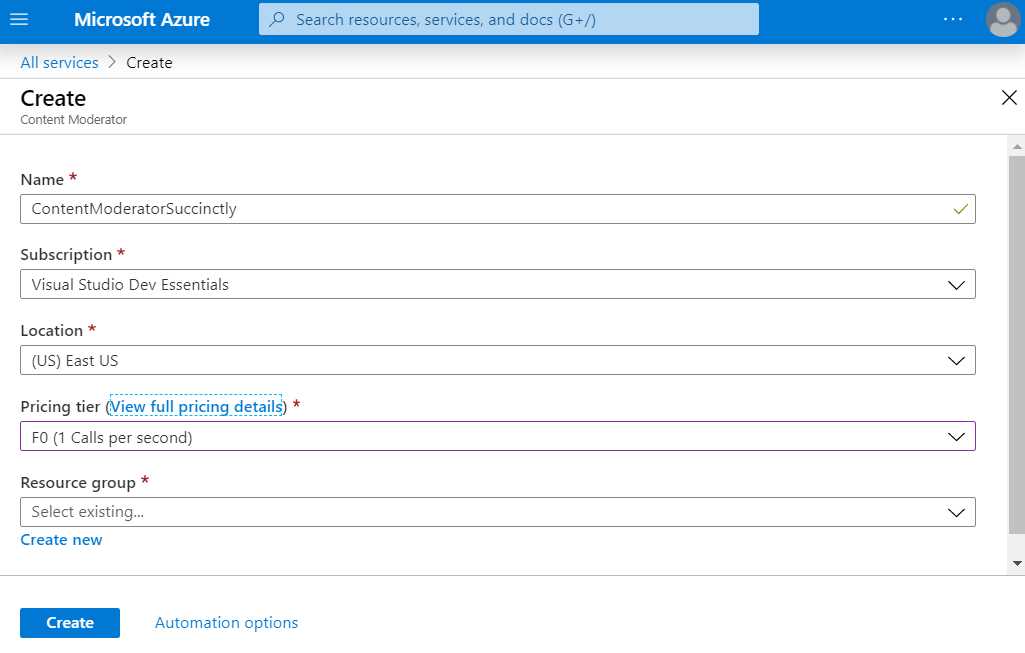
Task: Click the green checkmark beside the Name field
Action: click(x=961, y=209)
